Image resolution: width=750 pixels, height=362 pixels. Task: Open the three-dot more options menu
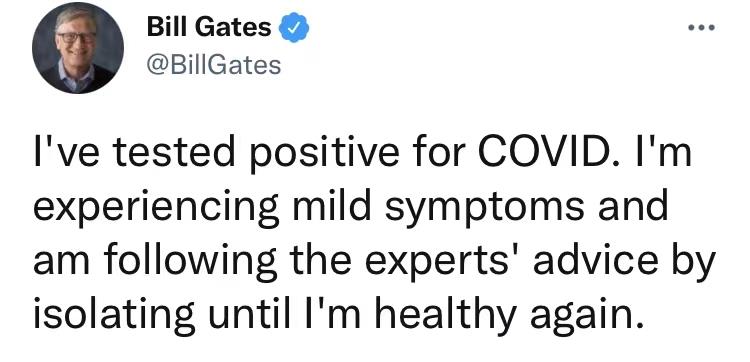click(701, 28)
